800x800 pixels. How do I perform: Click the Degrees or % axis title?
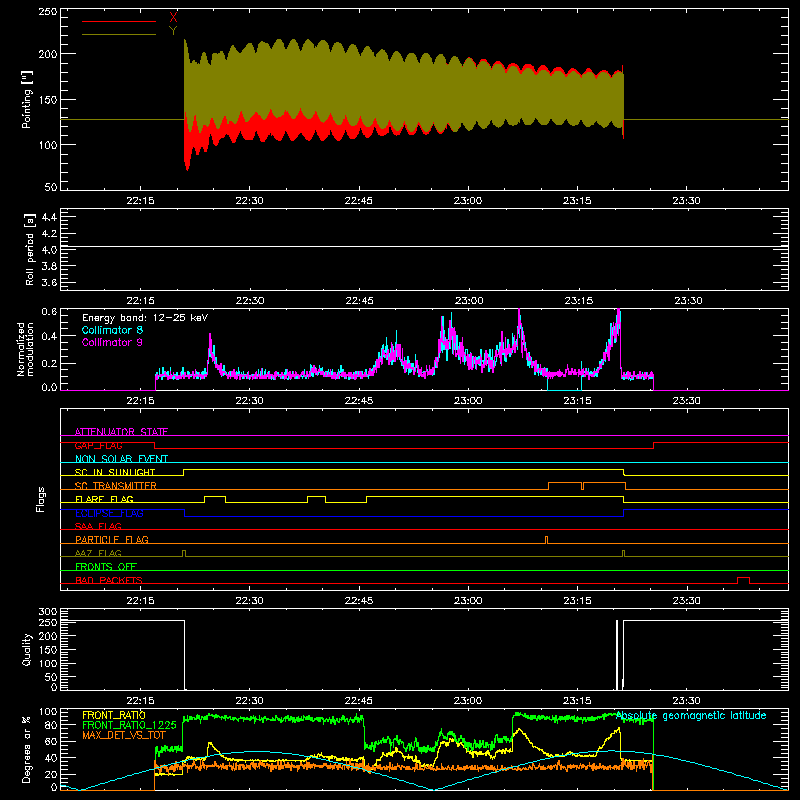click(27, 749)
